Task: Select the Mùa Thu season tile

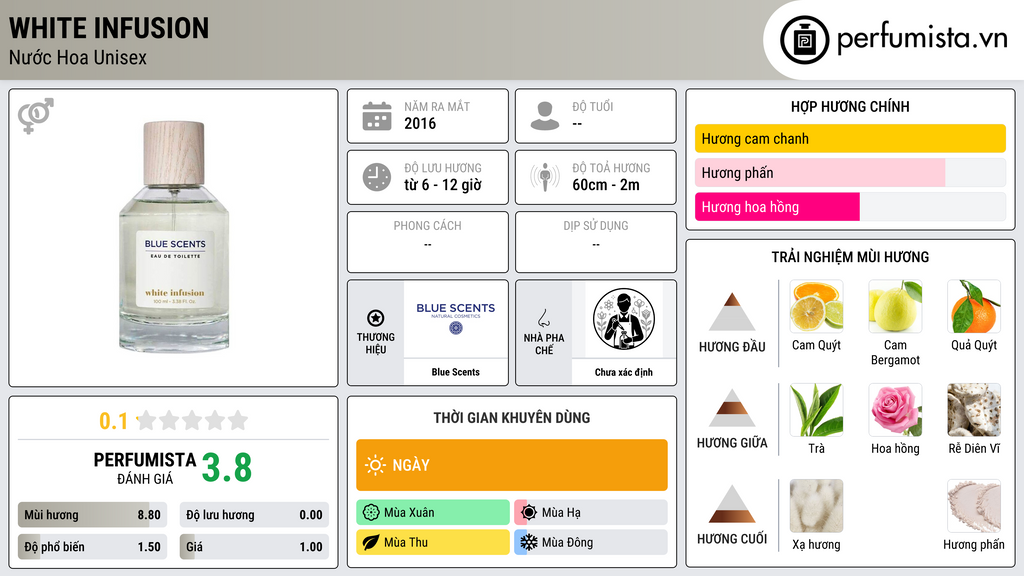Action: [x=432, y=542]
